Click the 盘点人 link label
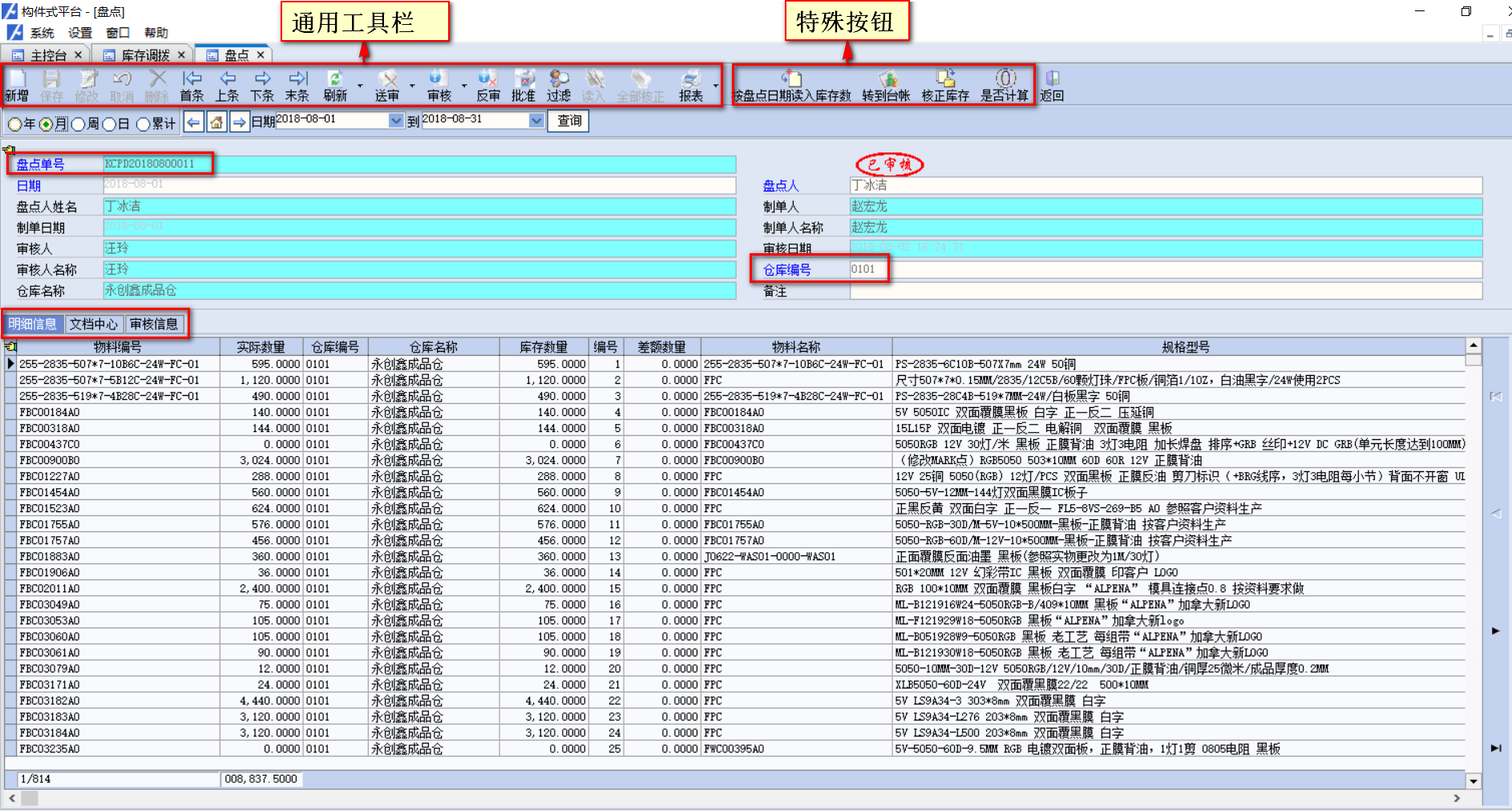This screenshot has width=1512, height=811. 780,186
